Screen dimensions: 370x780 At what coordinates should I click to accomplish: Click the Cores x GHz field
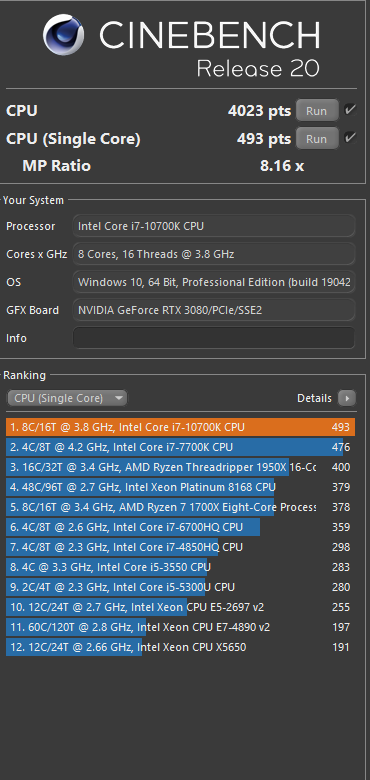click(x=214, y=254)
